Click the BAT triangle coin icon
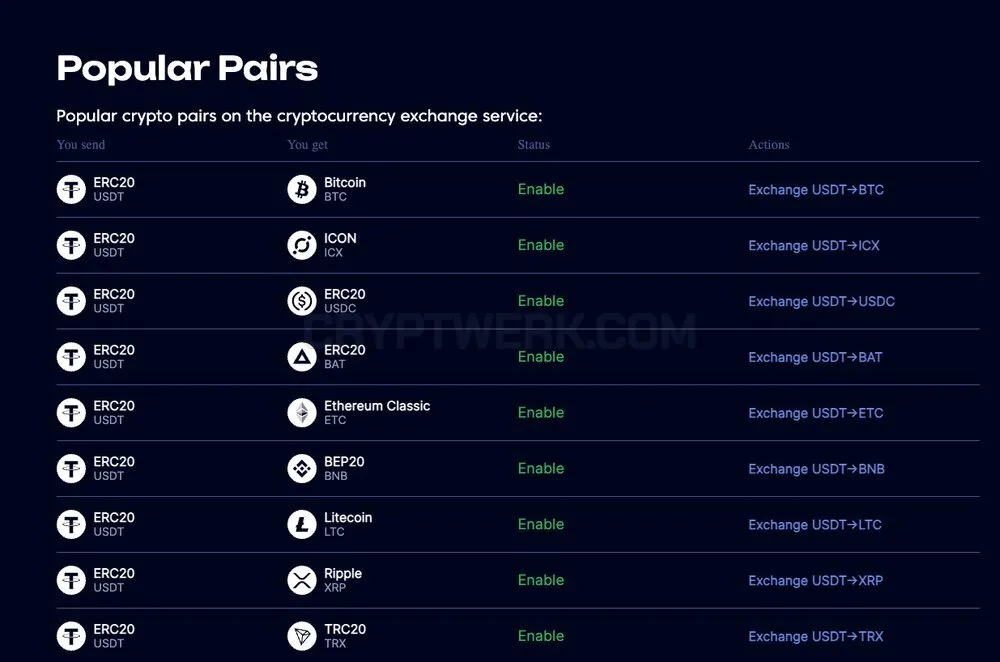The image size is (1000, 662). [x=302, y=357]
